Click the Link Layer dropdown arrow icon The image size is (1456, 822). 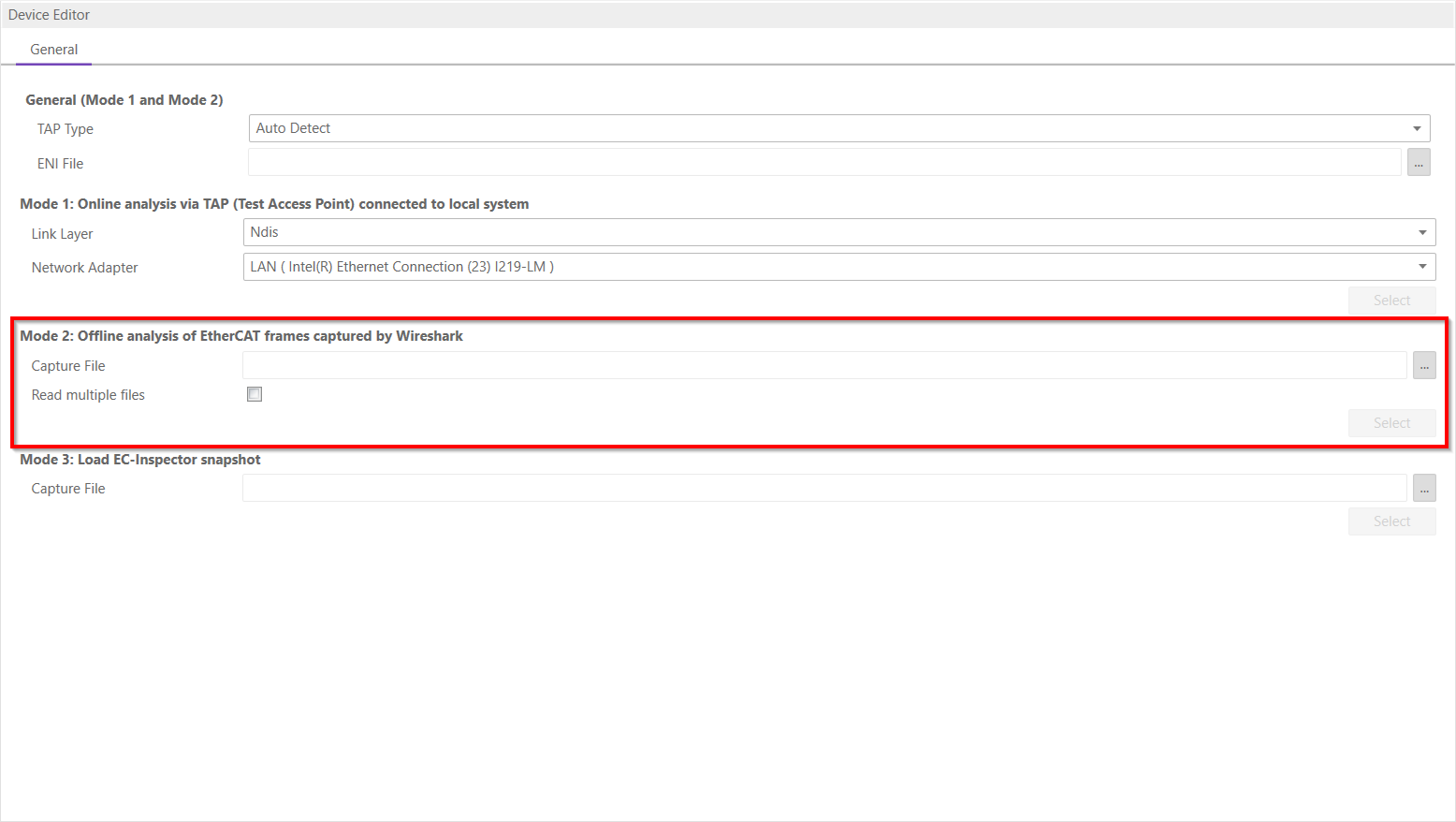pyautogui.click(x=1421, y=231)
